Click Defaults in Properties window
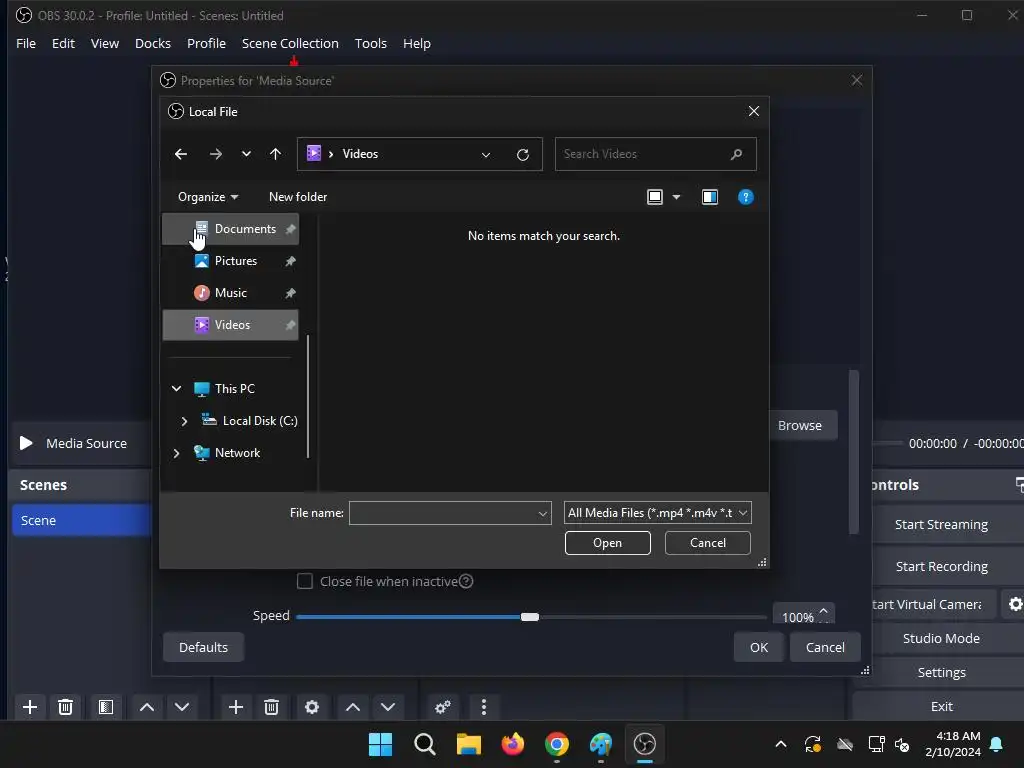The image size is (1024, 768). click(203, 647)
